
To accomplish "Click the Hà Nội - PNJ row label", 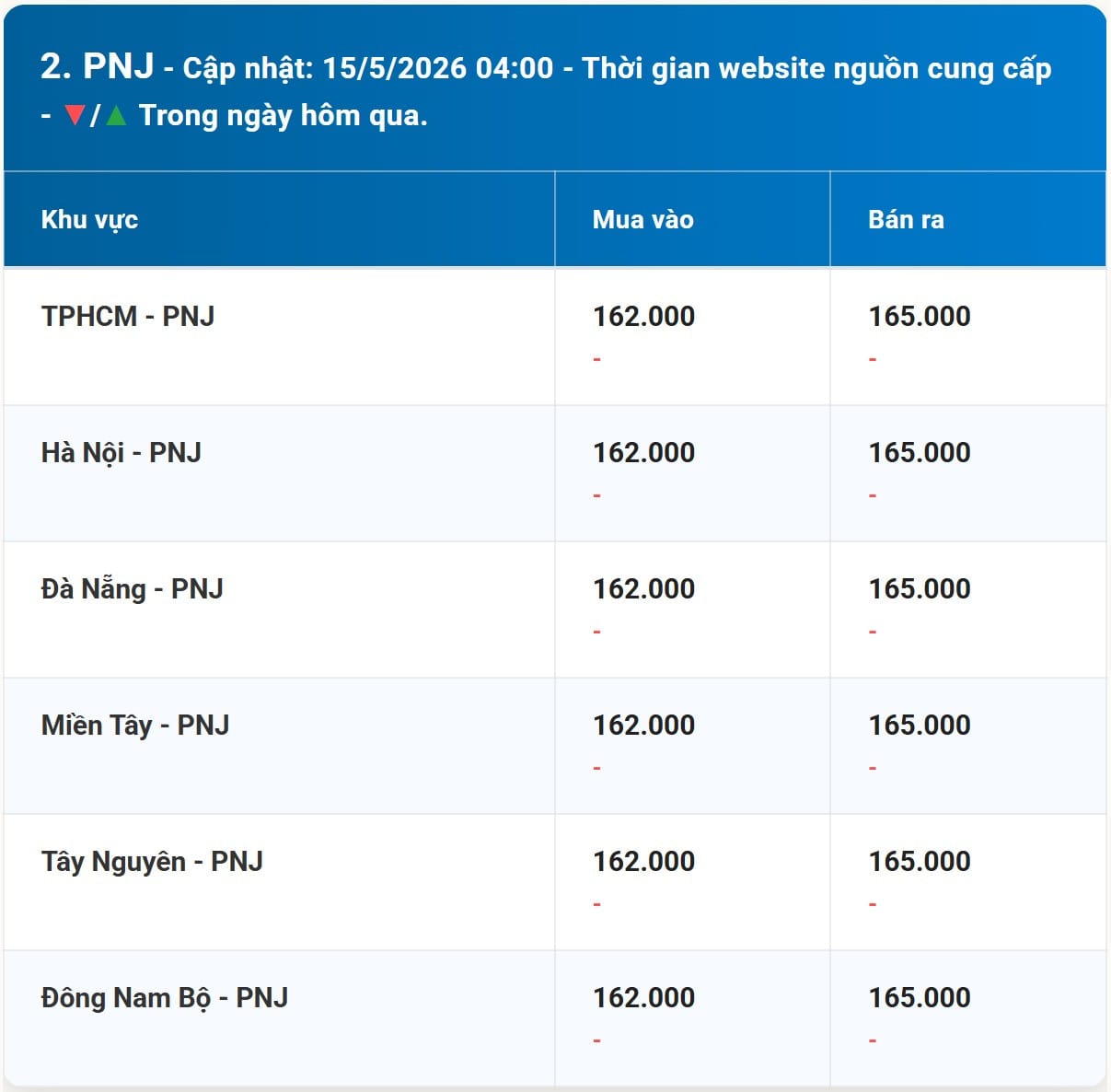I will [x=122, y=452].
